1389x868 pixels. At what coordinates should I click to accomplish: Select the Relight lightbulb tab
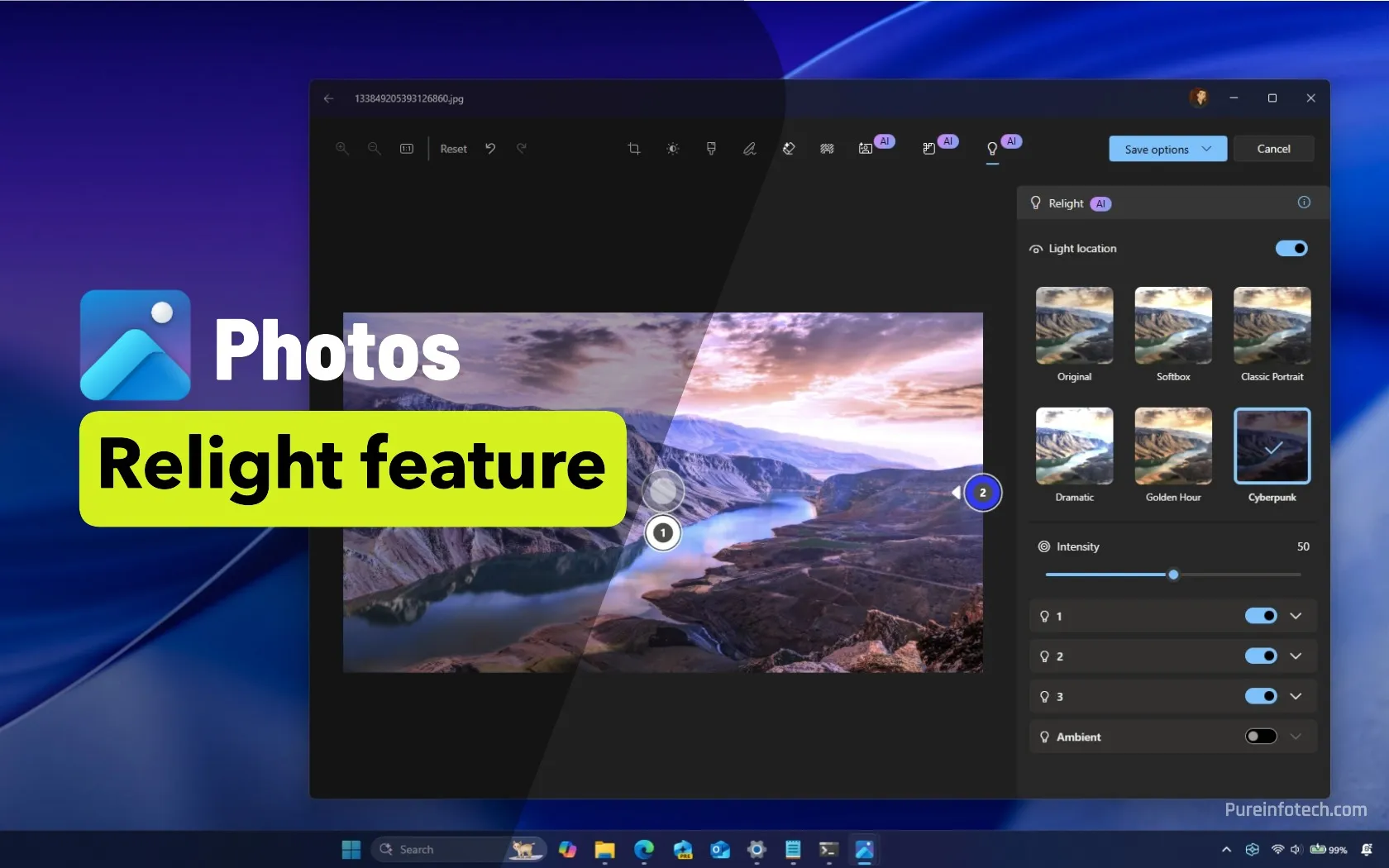click(992, 149)
